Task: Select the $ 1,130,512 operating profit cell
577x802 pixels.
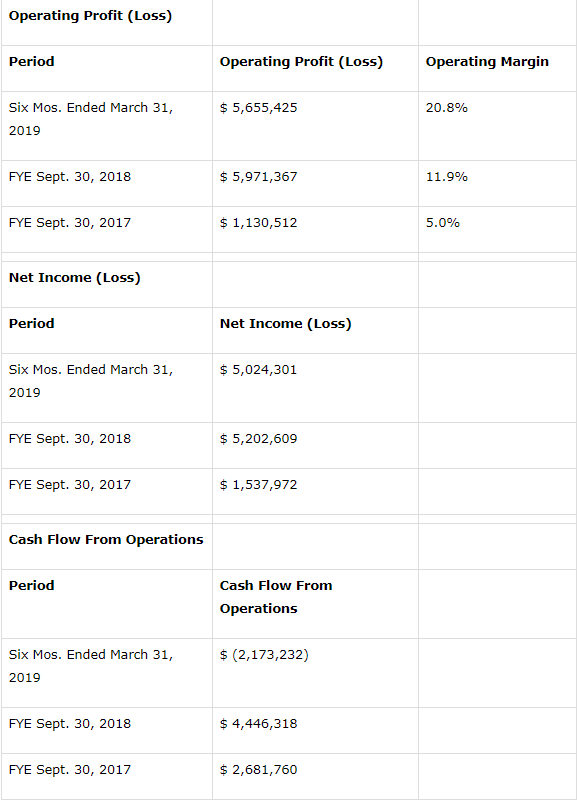Action: [258, 223]
